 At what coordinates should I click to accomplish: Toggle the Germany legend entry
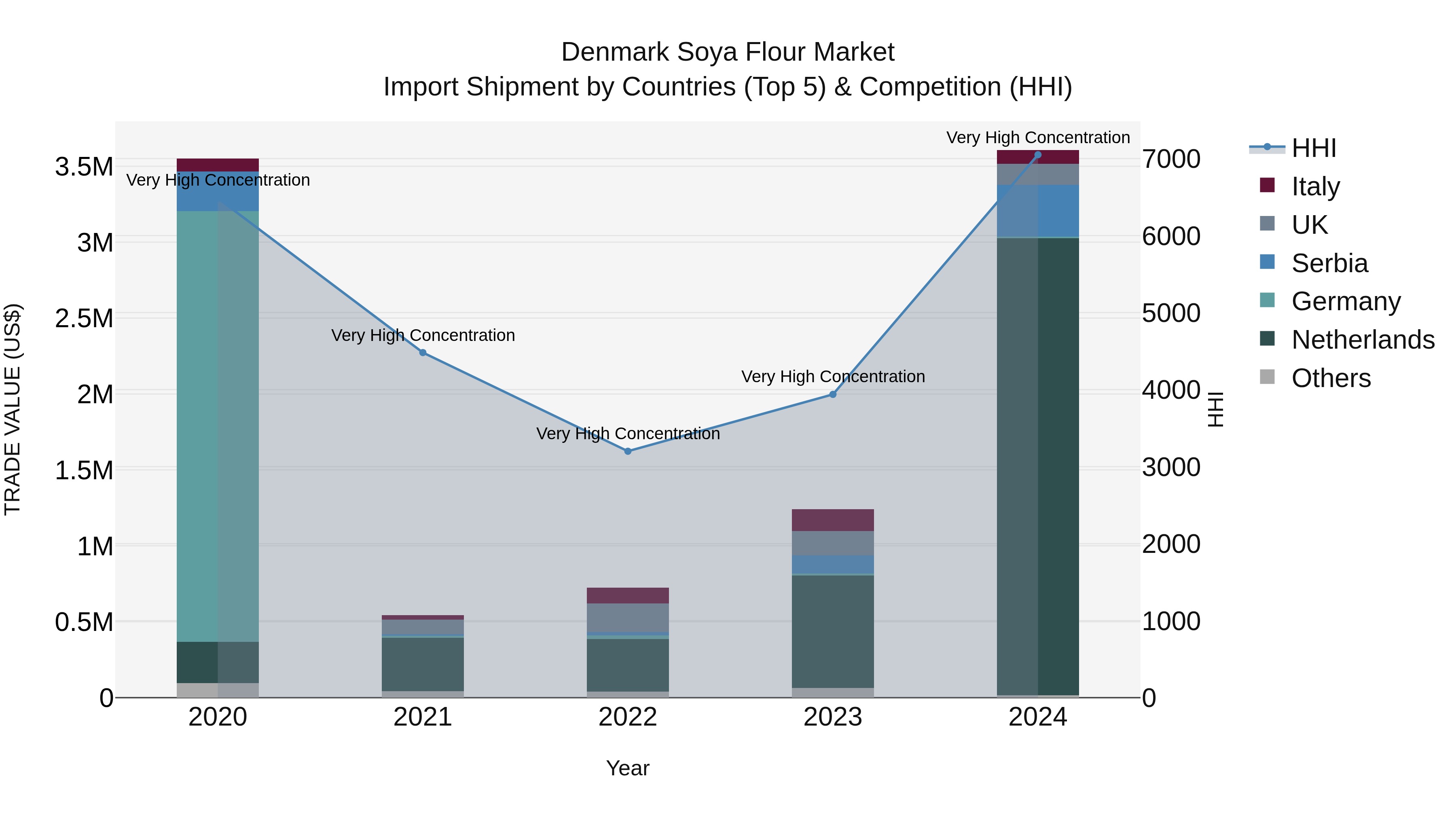click(x=1330, y=301)
